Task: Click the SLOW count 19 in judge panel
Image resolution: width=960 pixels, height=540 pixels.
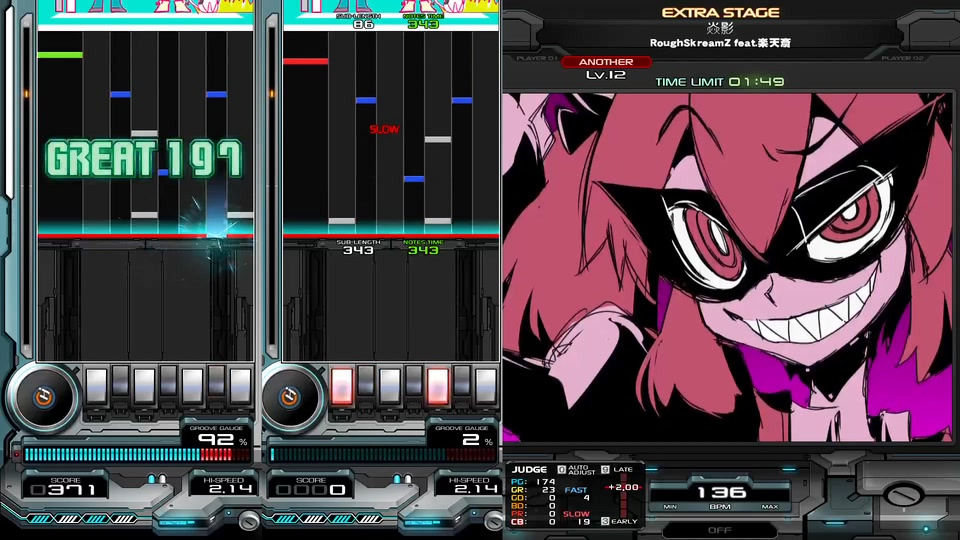Action: pyautogui.click(x=583, y=522)
